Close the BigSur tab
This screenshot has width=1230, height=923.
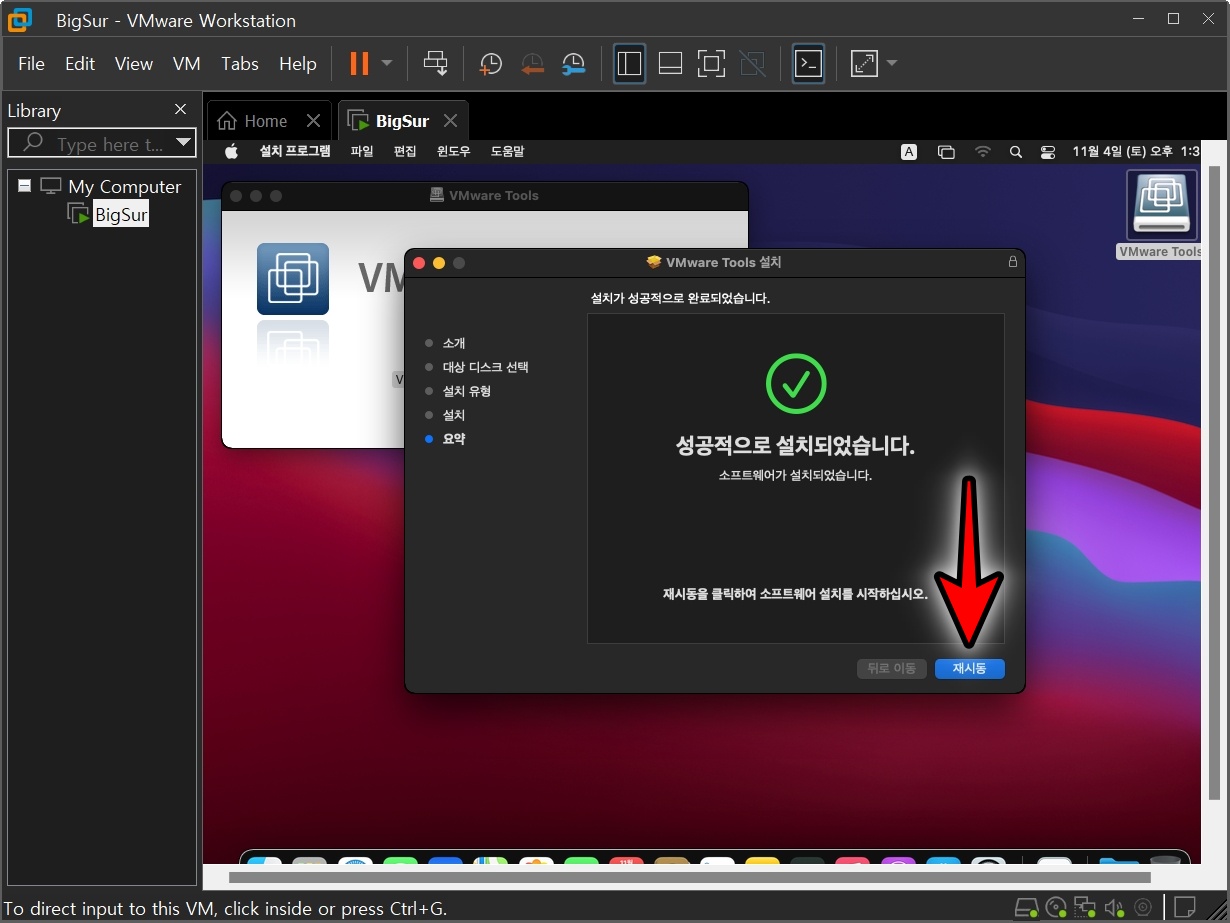tap(450, 121)
